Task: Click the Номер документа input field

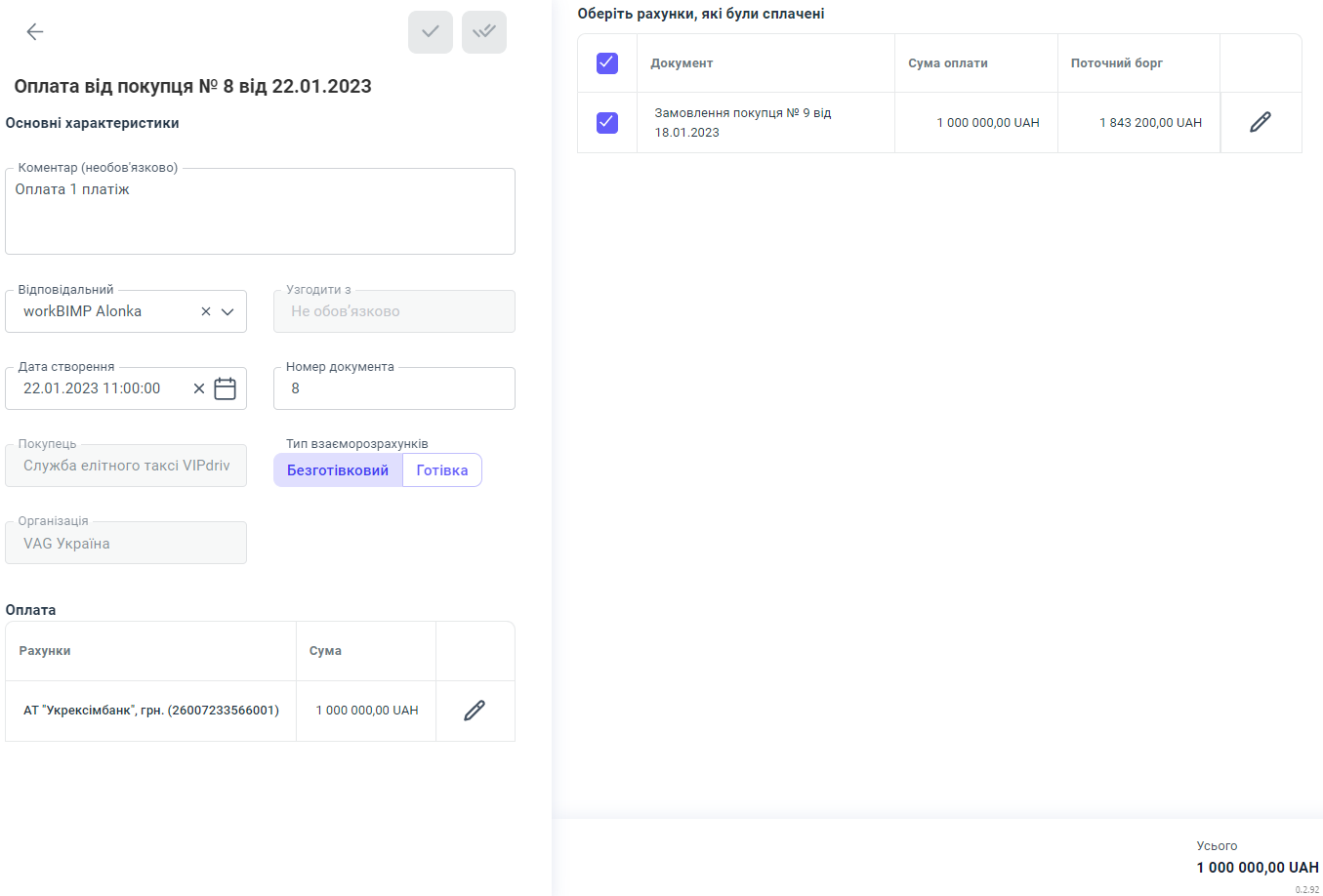Action: [x=393, y=388]
